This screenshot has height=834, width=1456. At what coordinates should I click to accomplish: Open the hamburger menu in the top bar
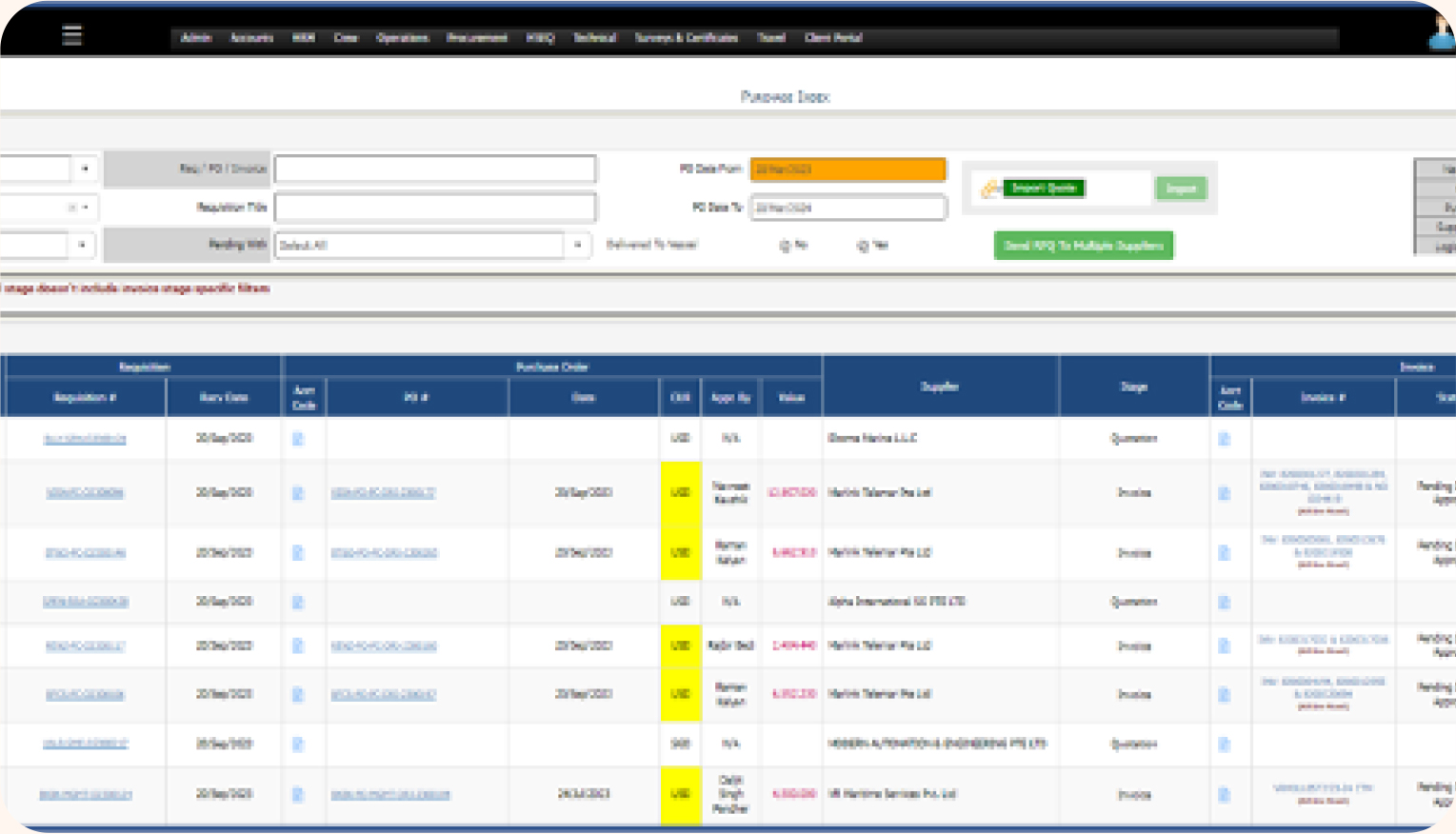[71, 35]
